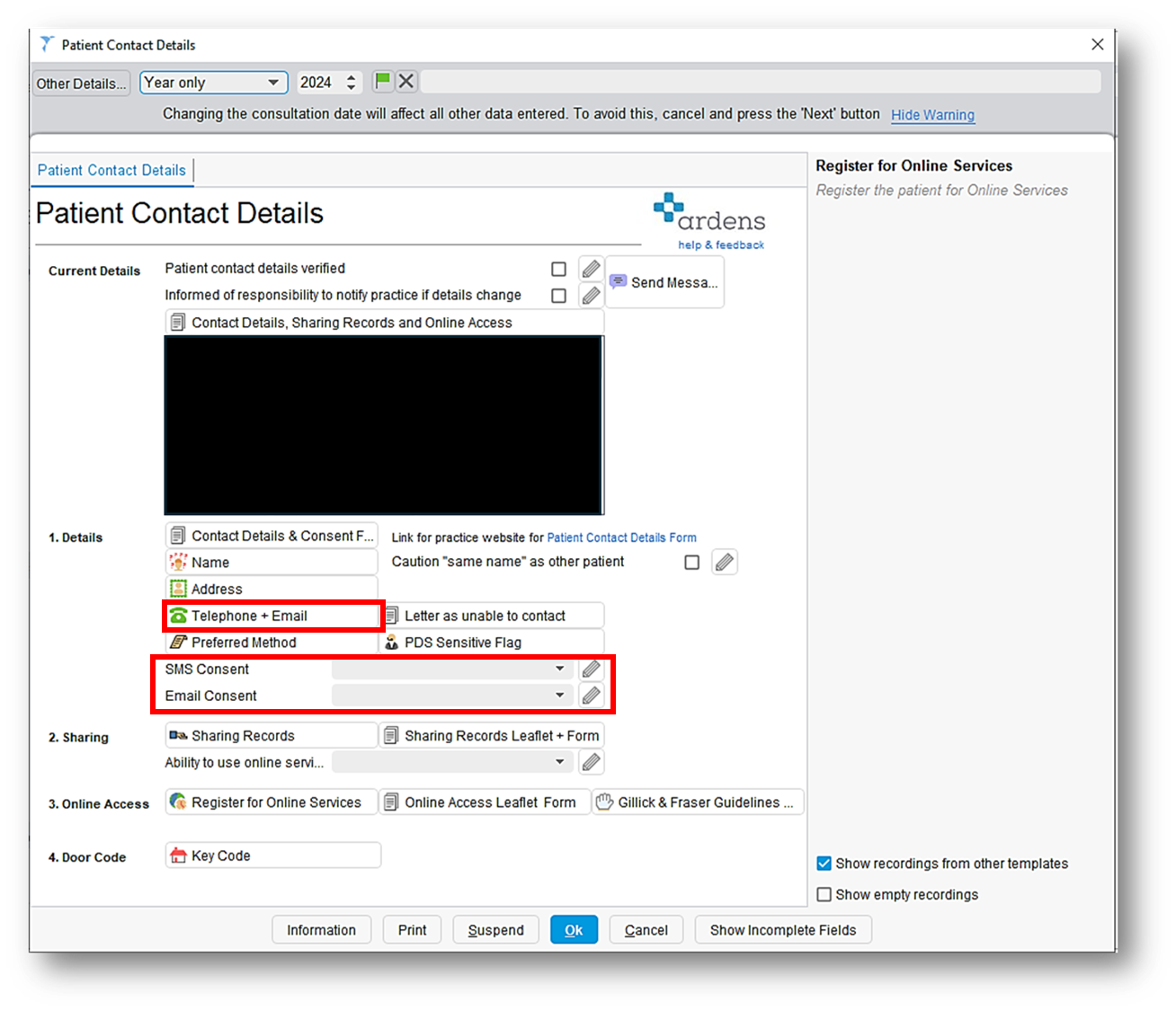Click Hide Warning link
The image size is (1176, 1011).
click(932, 115)
